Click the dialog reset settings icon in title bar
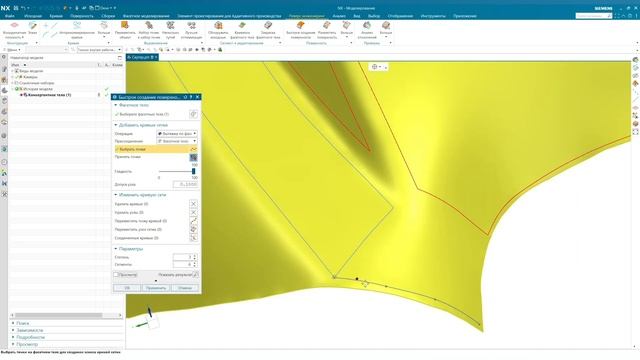 click(185, 97)
